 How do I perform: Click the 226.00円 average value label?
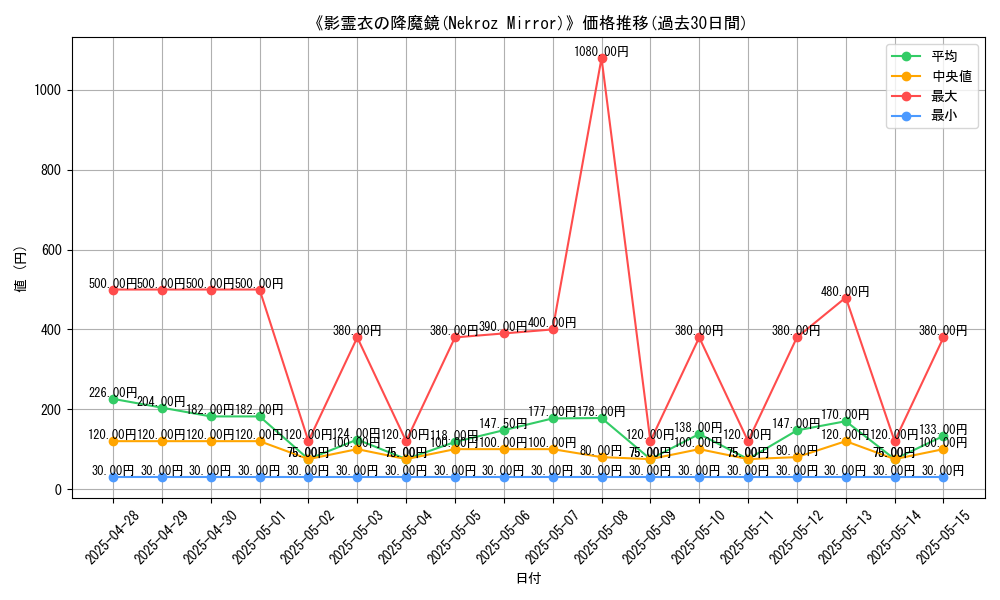pyautogui.click(x=113, y=393)
